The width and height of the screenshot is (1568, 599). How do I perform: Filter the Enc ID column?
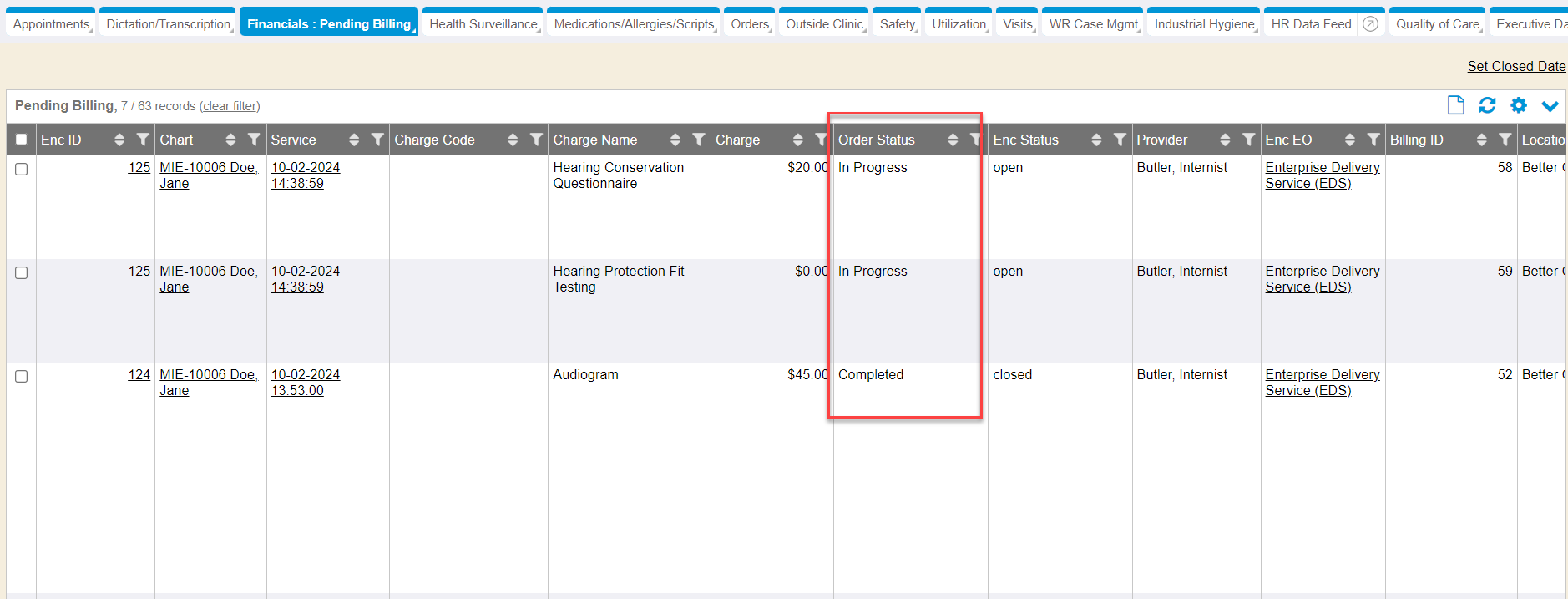tap(143, 140)
